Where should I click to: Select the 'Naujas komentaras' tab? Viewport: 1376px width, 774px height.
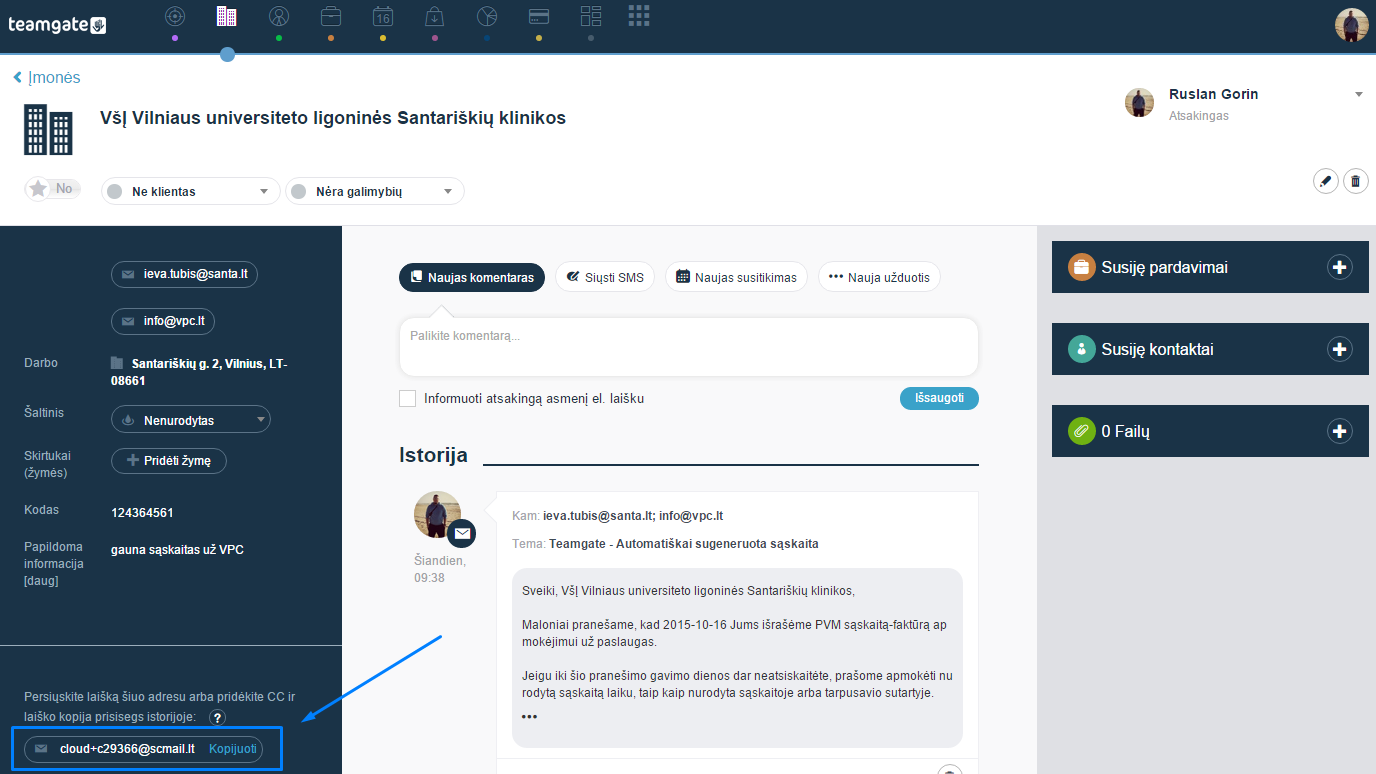tap(472, 277)
